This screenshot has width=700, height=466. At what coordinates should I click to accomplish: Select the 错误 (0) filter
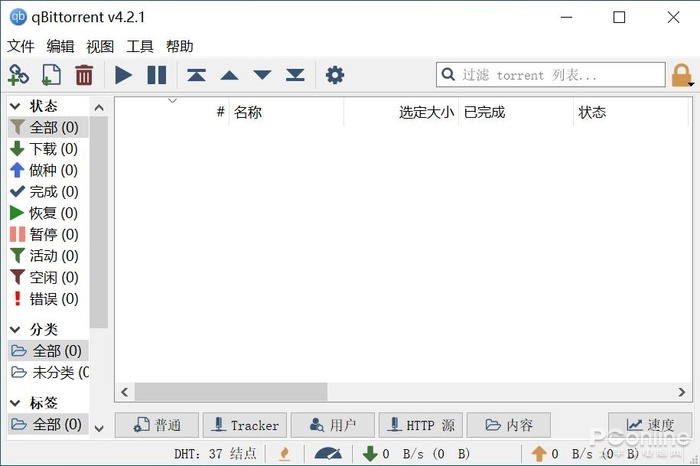[x=48, y=299]
